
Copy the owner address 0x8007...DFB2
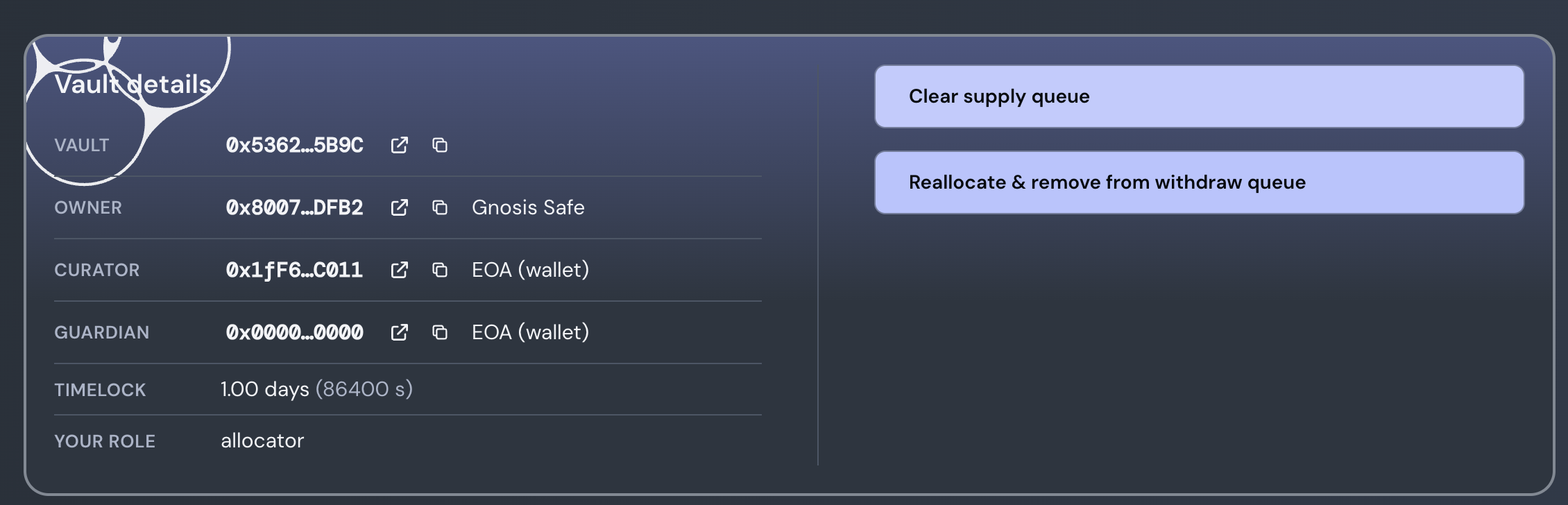(x=440, y=208)
